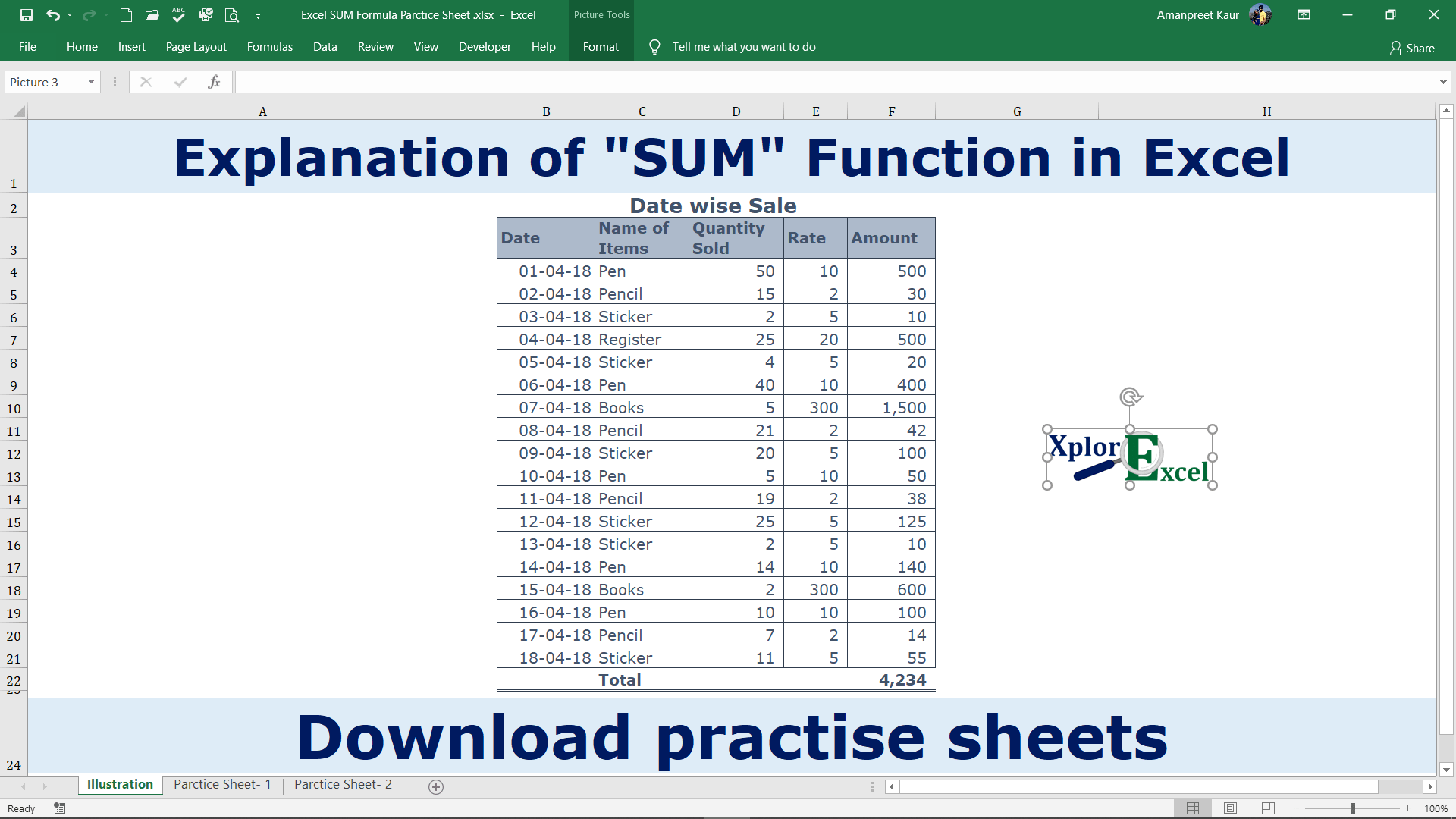Switch to Page Break Preview view

[x=1268, y=808]
